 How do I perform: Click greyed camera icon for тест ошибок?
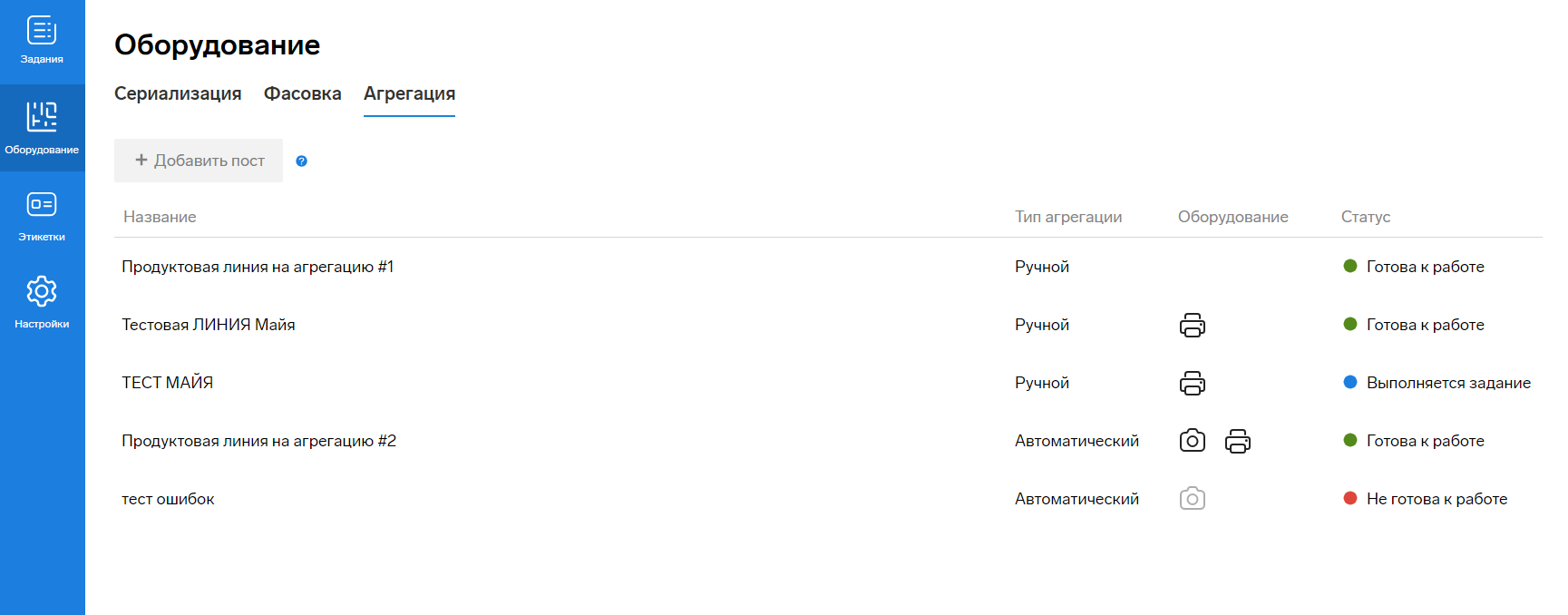[1192, 499]
